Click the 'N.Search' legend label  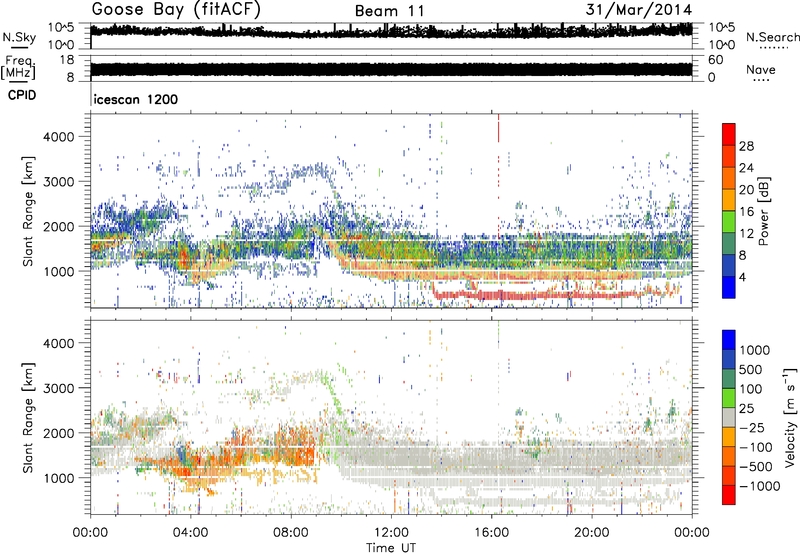(x=773, y=37)
